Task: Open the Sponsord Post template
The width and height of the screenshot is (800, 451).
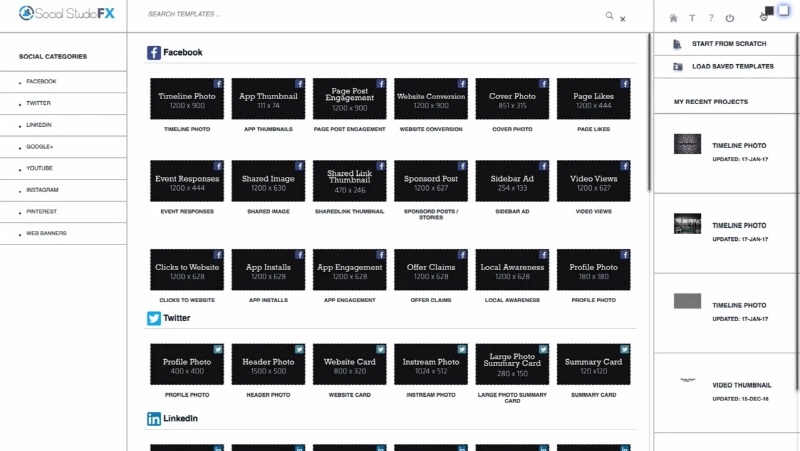Action: (x=431, y=181)
